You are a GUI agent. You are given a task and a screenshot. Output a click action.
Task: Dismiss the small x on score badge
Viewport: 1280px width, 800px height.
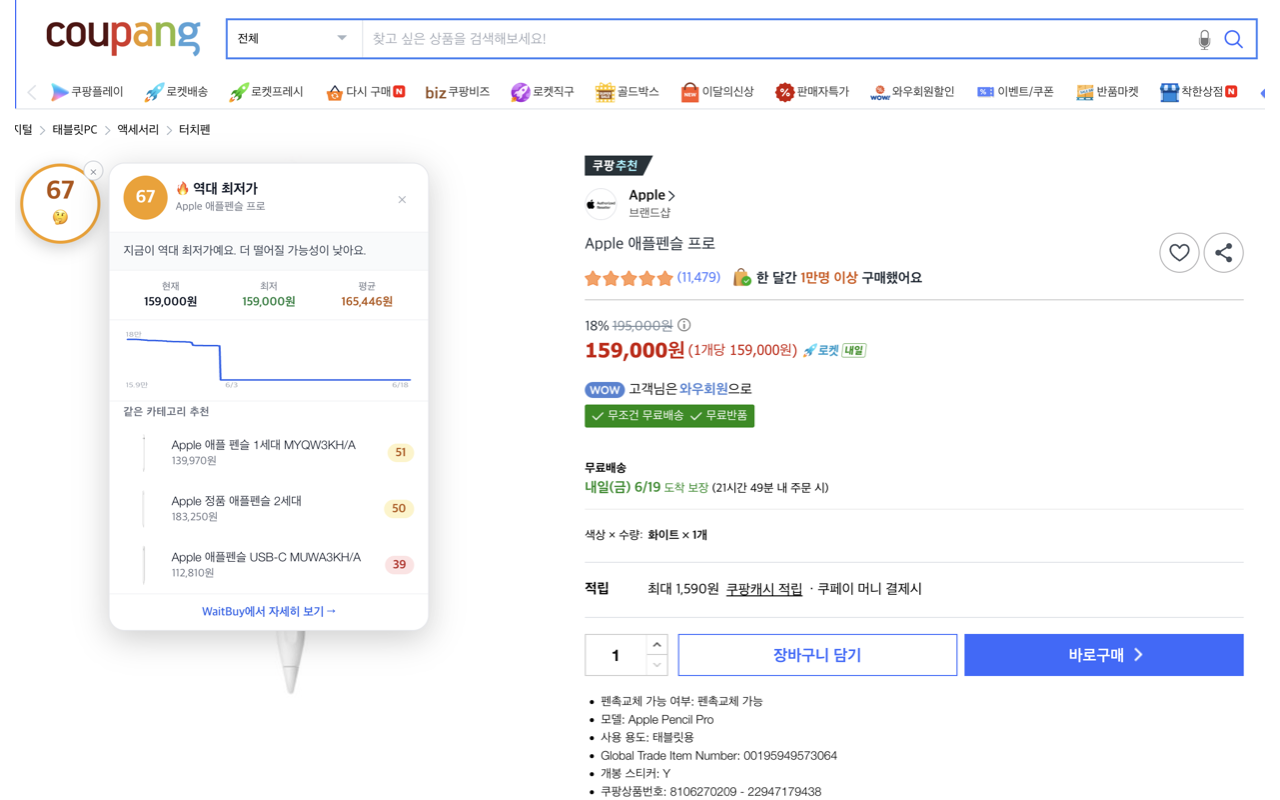point(93,171)
